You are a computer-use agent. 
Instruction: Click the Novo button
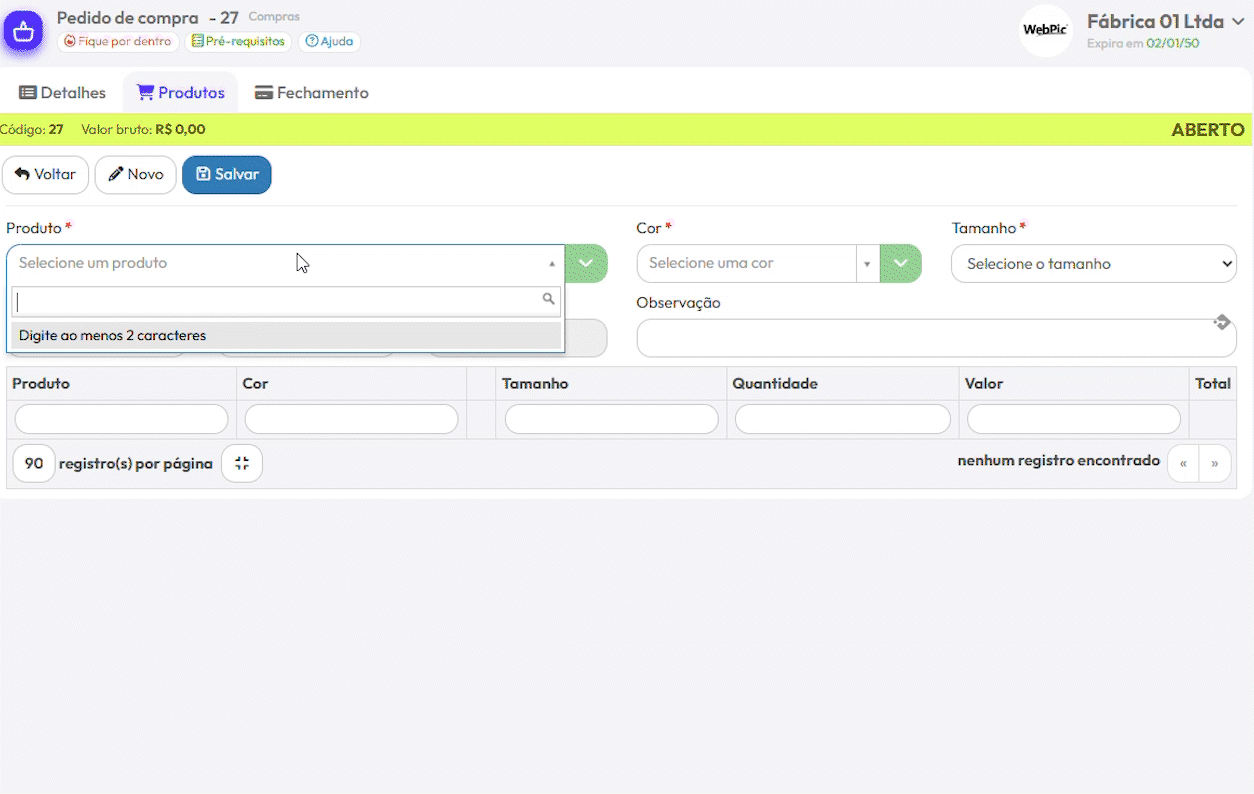(136, 175)
